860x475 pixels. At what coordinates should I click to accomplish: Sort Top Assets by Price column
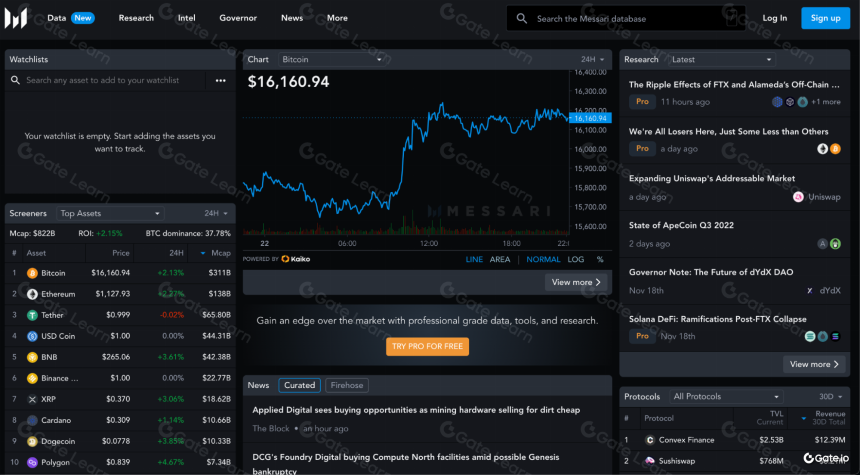coord(121,253)
